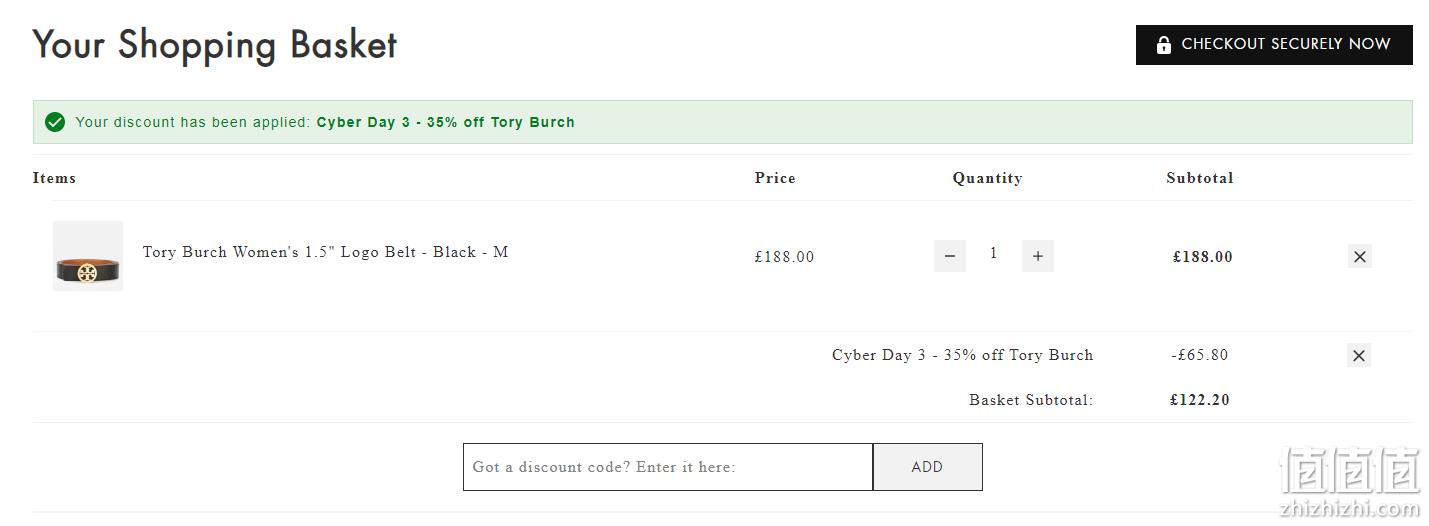Click the Quantity column header
This screenshot has width=1429, height=526.
987,178
